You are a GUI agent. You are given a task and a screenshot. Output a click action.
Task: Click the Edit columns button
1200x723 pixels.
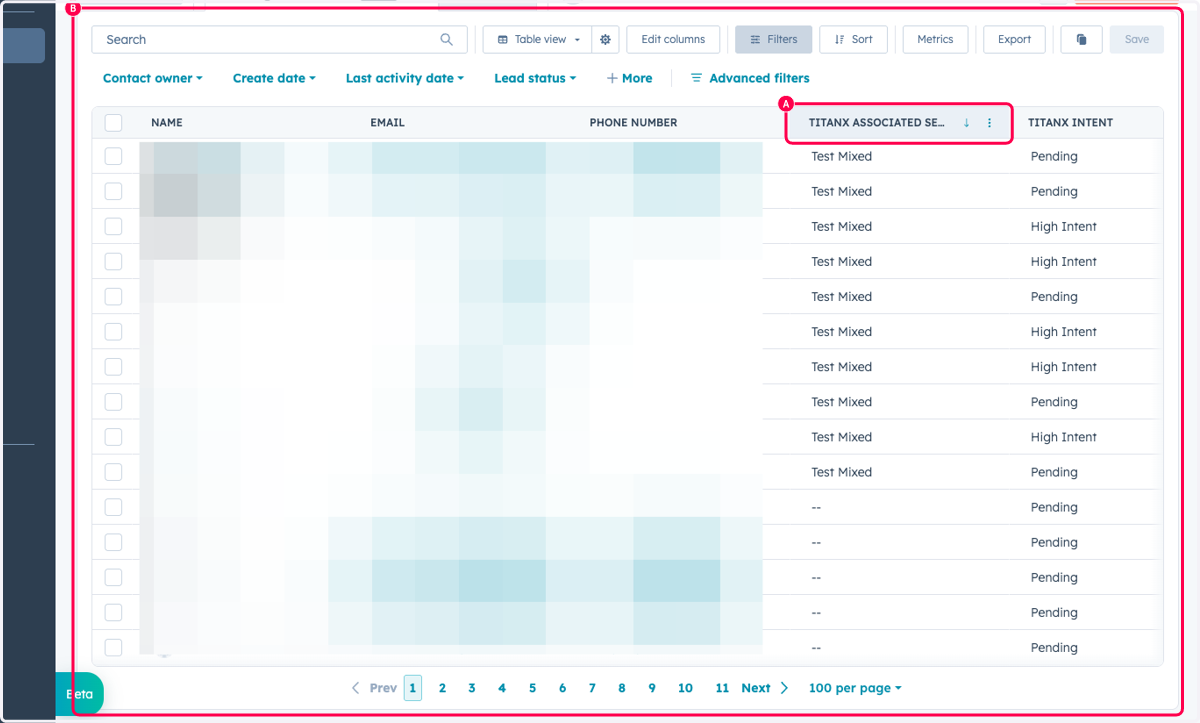673,39
